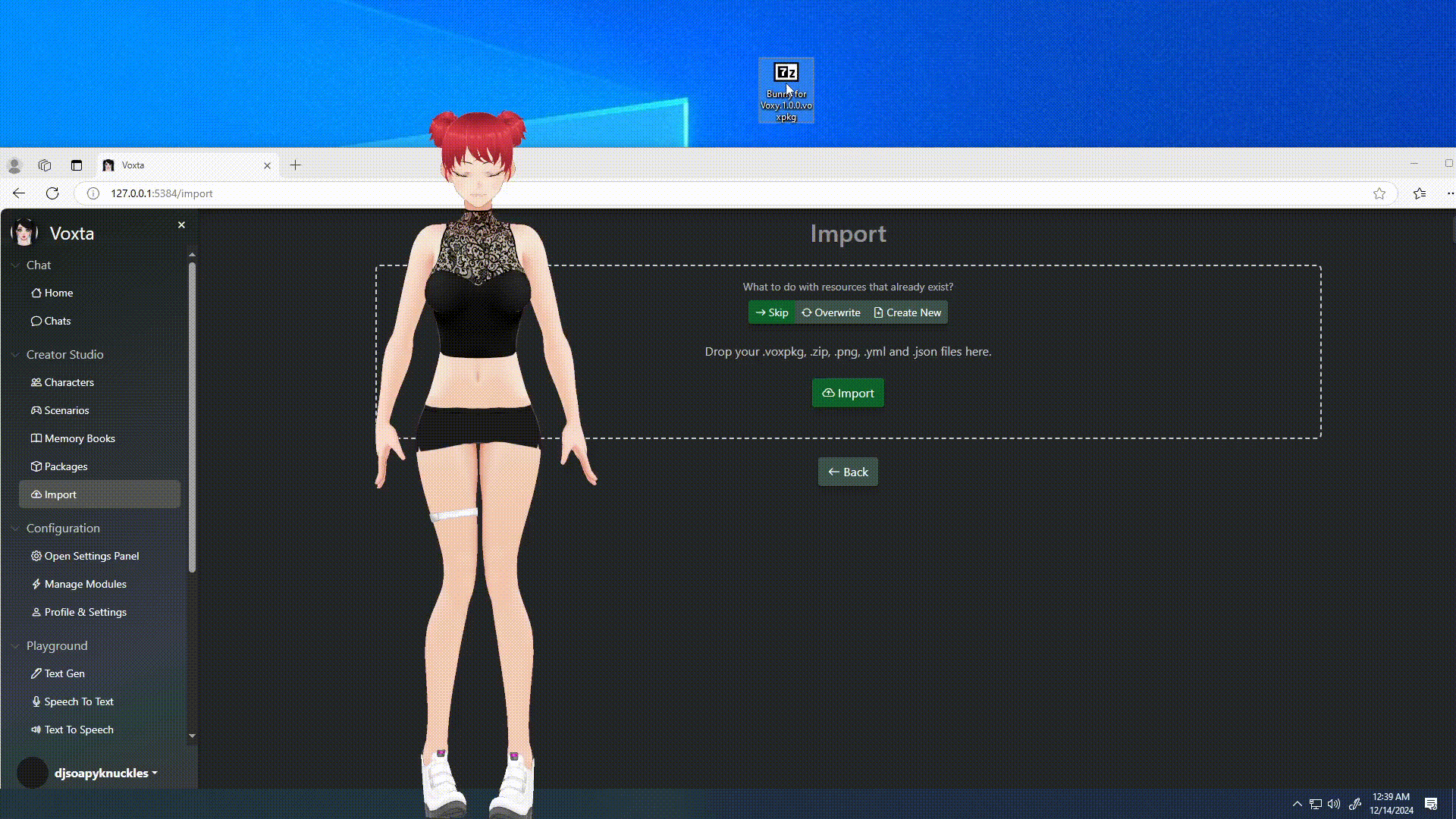This screenshot has height=819, width=1456.
Task: Collapse the Chat section
Action: (x=31, y=265)
